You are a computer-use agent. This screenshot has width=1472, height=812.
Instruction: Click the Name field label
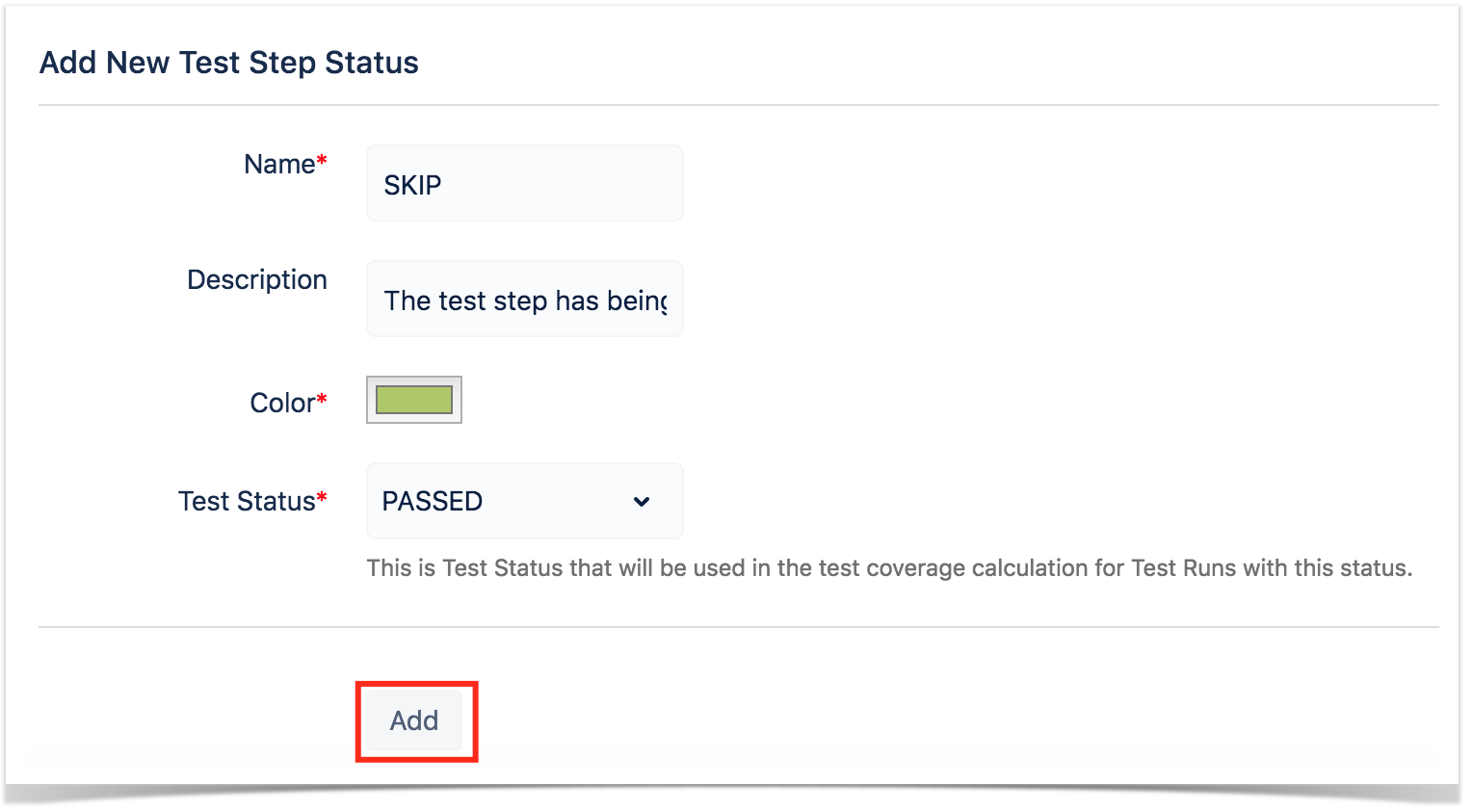tap(279, 164)
